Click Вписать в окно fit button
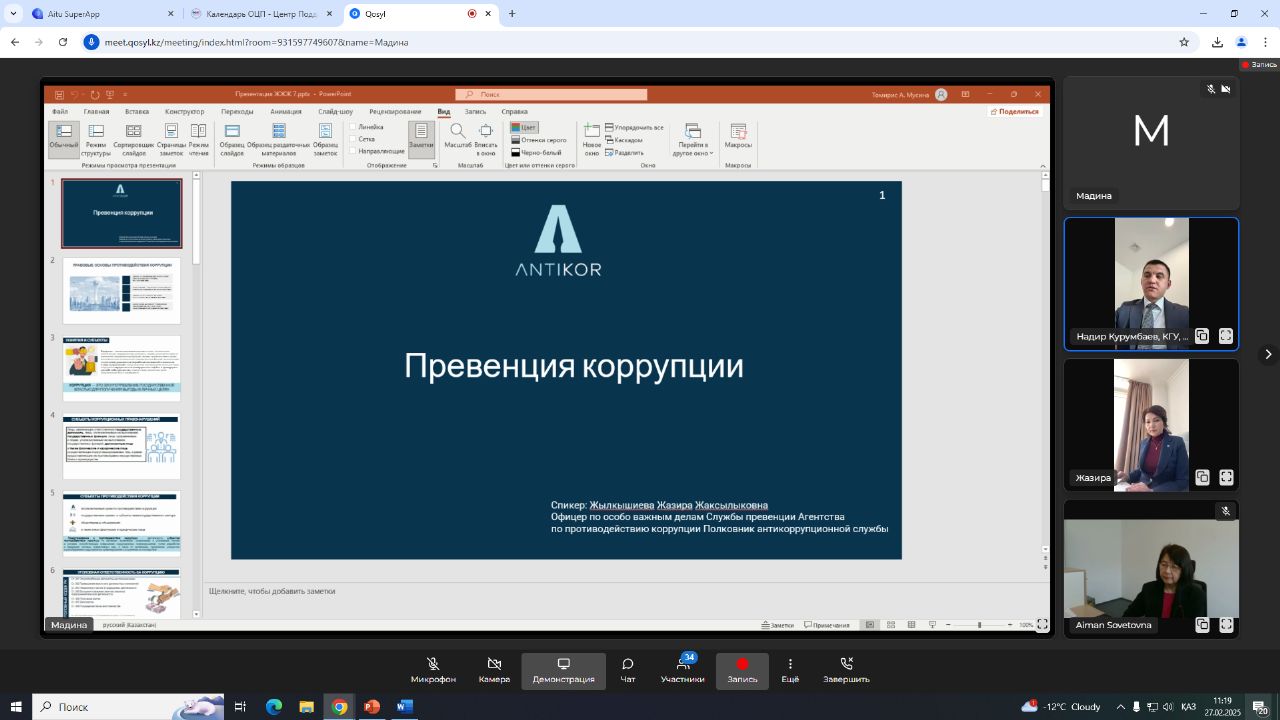This screenshot has width=1280, height=720. point(486,140)
